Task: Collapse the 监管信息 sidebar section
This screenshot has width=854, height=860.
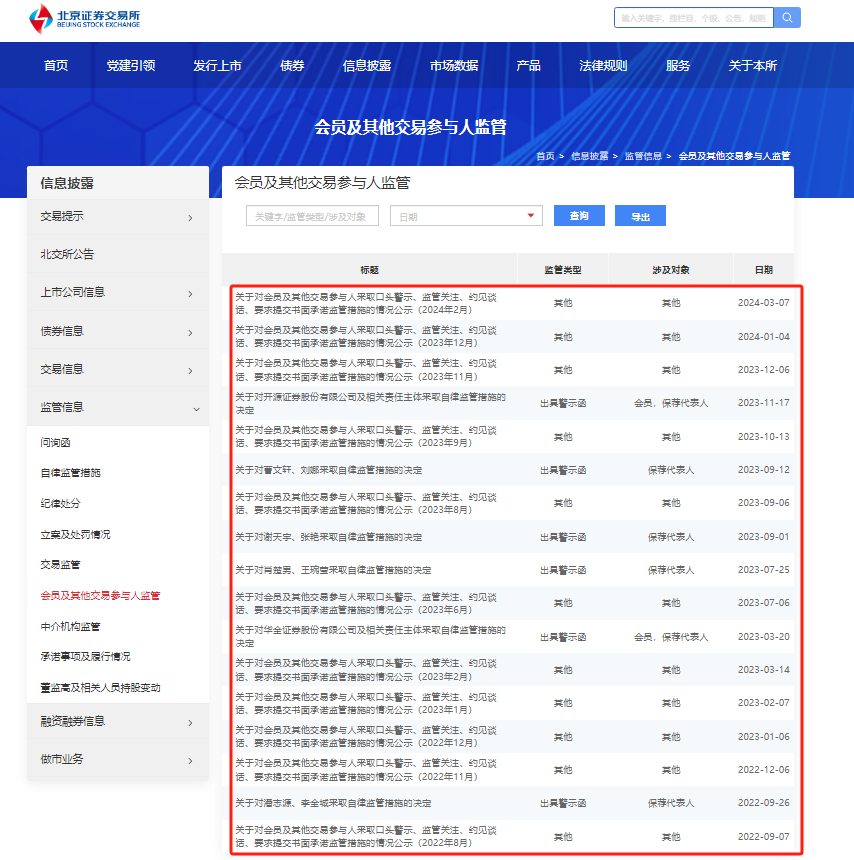Action: tap(196, 409)
